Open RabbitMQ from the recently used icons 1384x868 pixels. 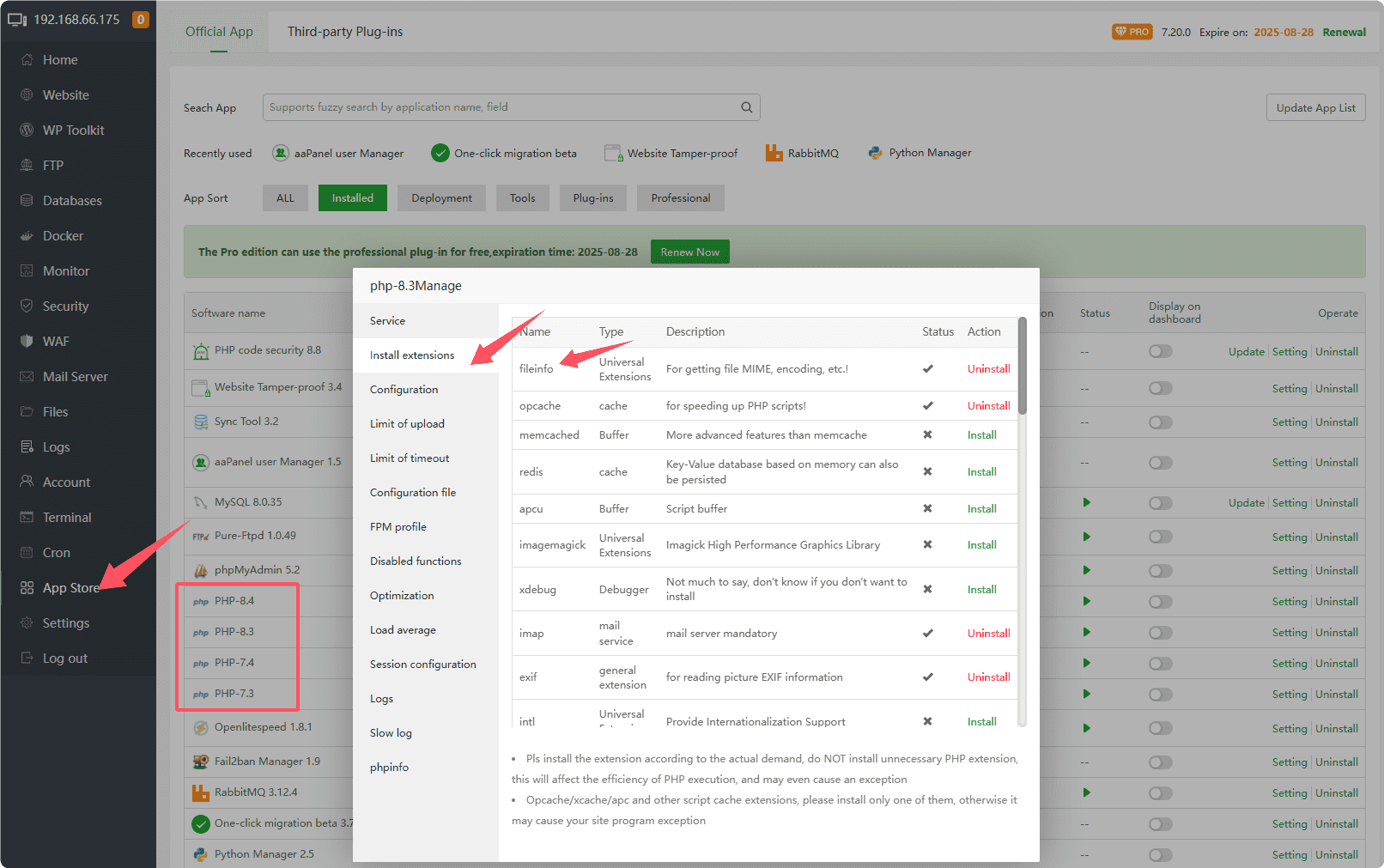click(774, 153)
